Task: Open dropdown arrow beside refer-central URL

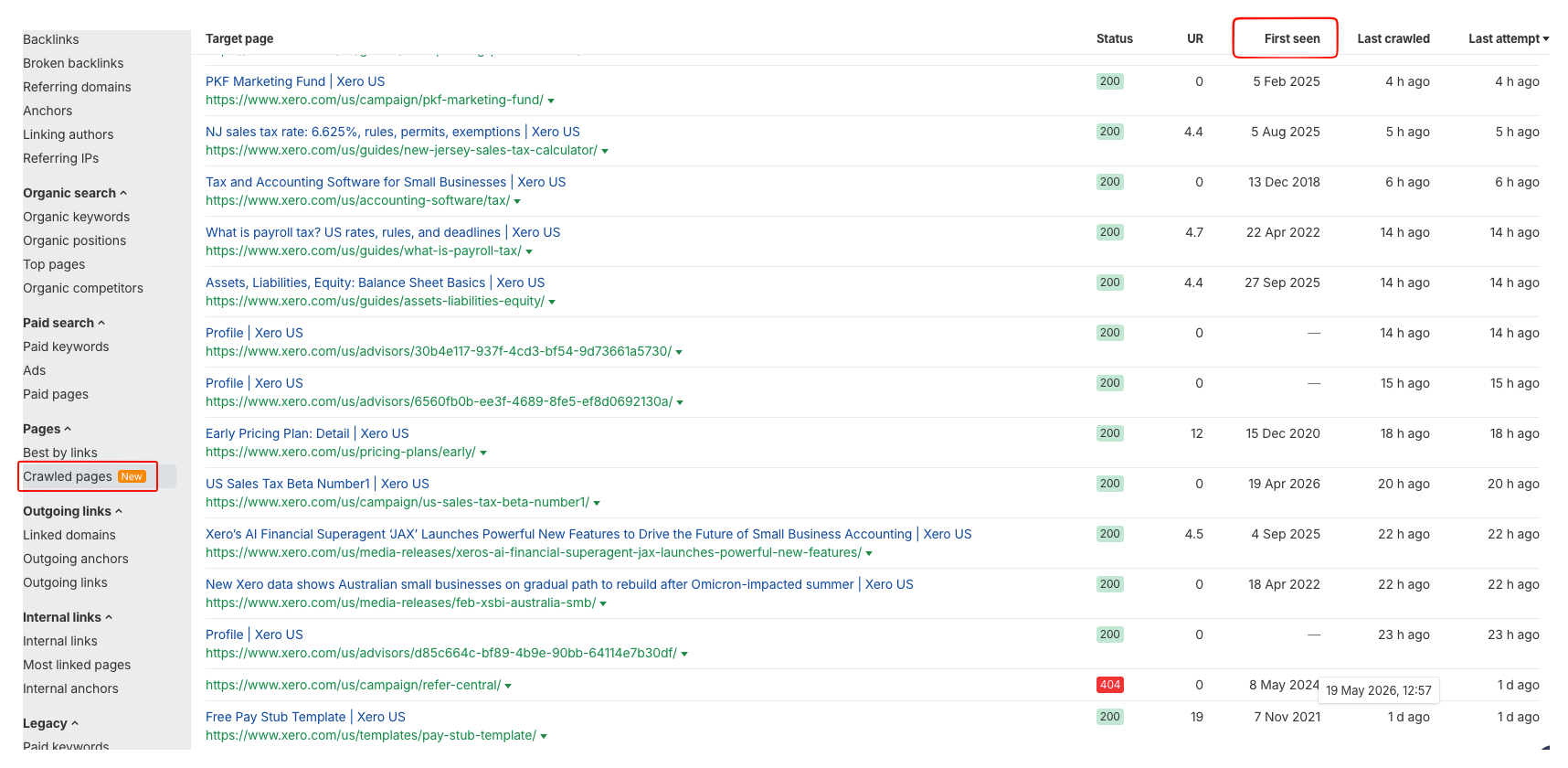Action: click(508, 686)
